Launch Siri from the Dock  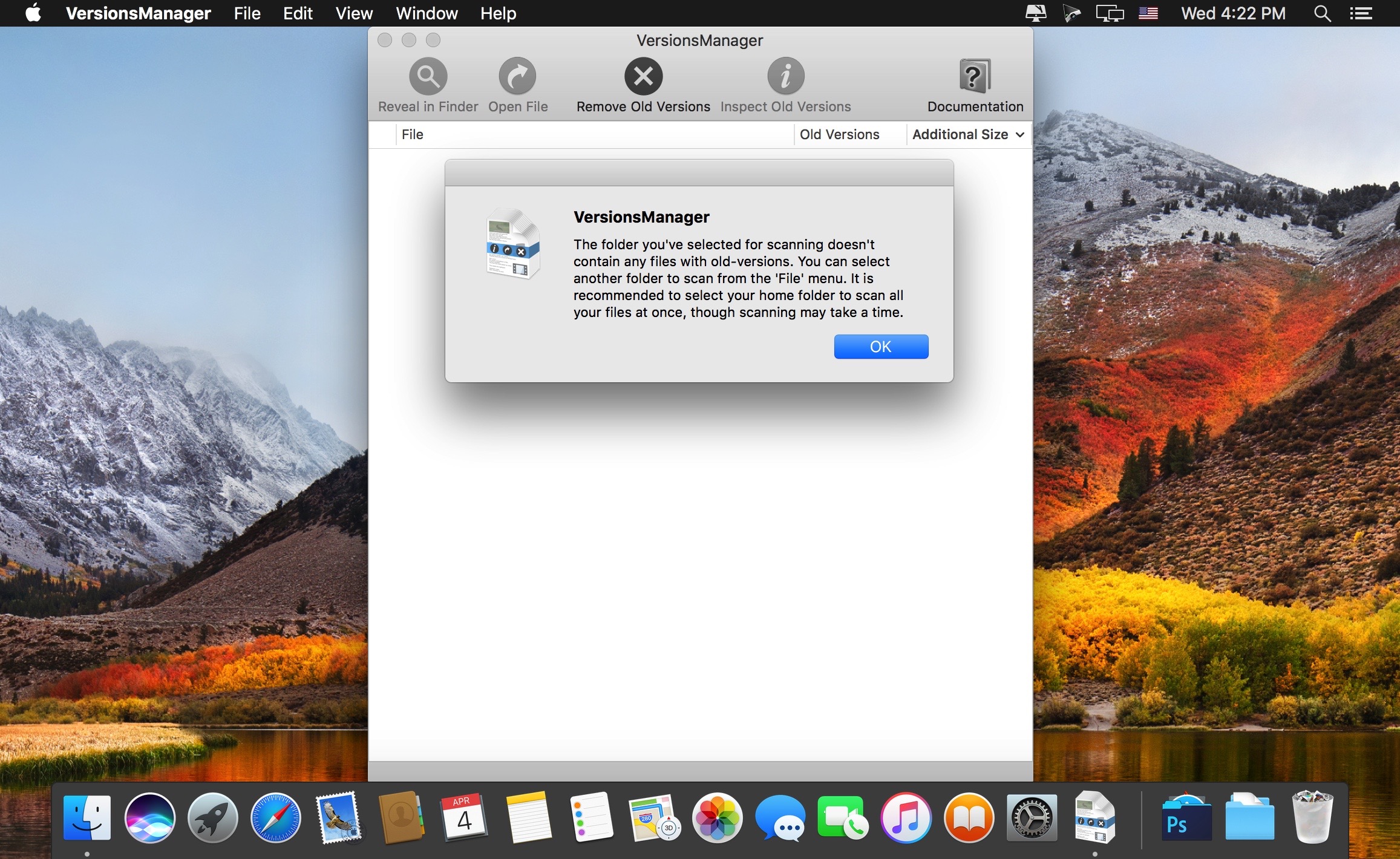pyautogui.click(x=150, y=818)
